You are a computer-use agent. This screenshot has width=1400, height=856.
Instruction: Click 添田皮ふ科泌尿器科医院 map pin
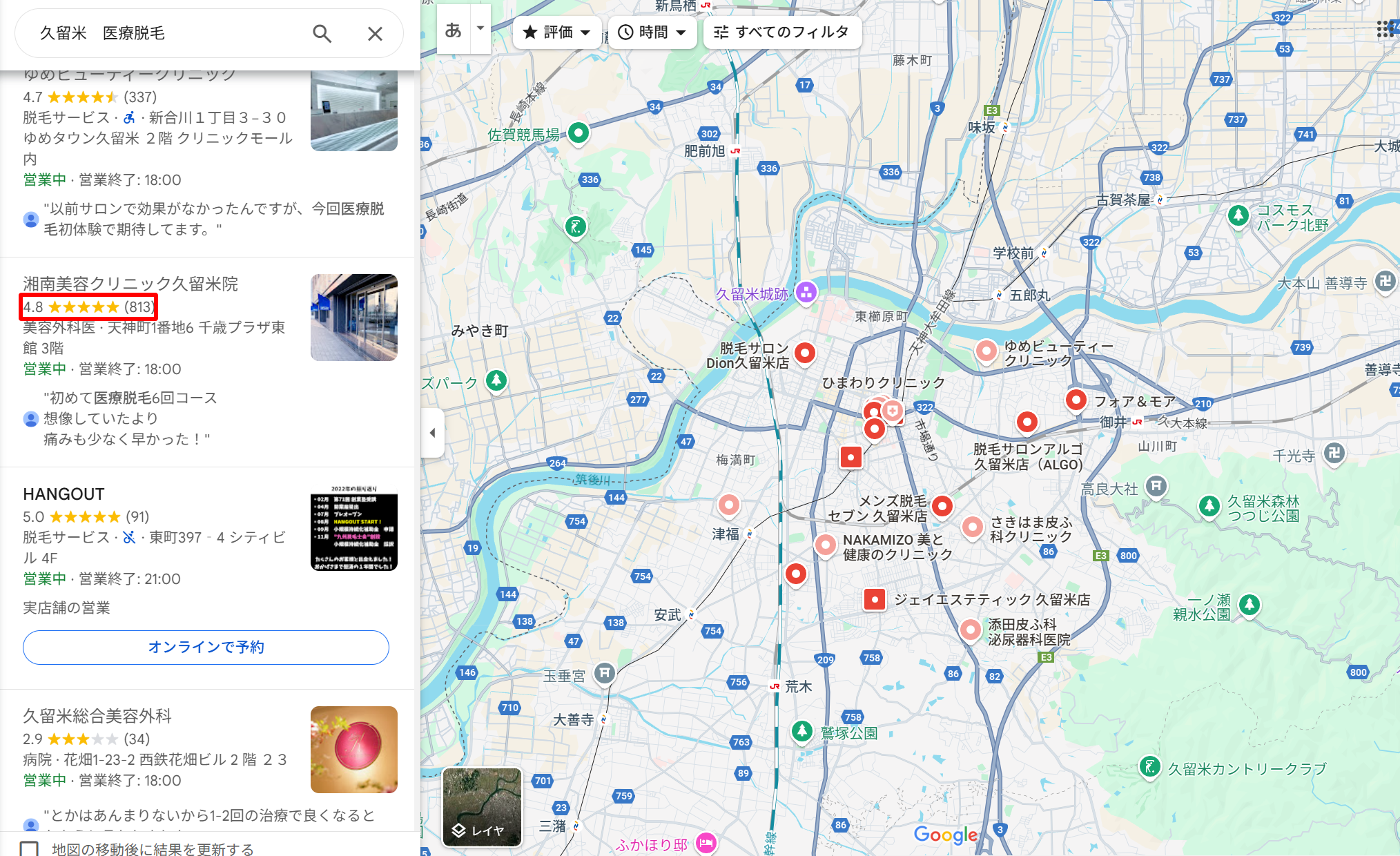click(x=971, y=630)
